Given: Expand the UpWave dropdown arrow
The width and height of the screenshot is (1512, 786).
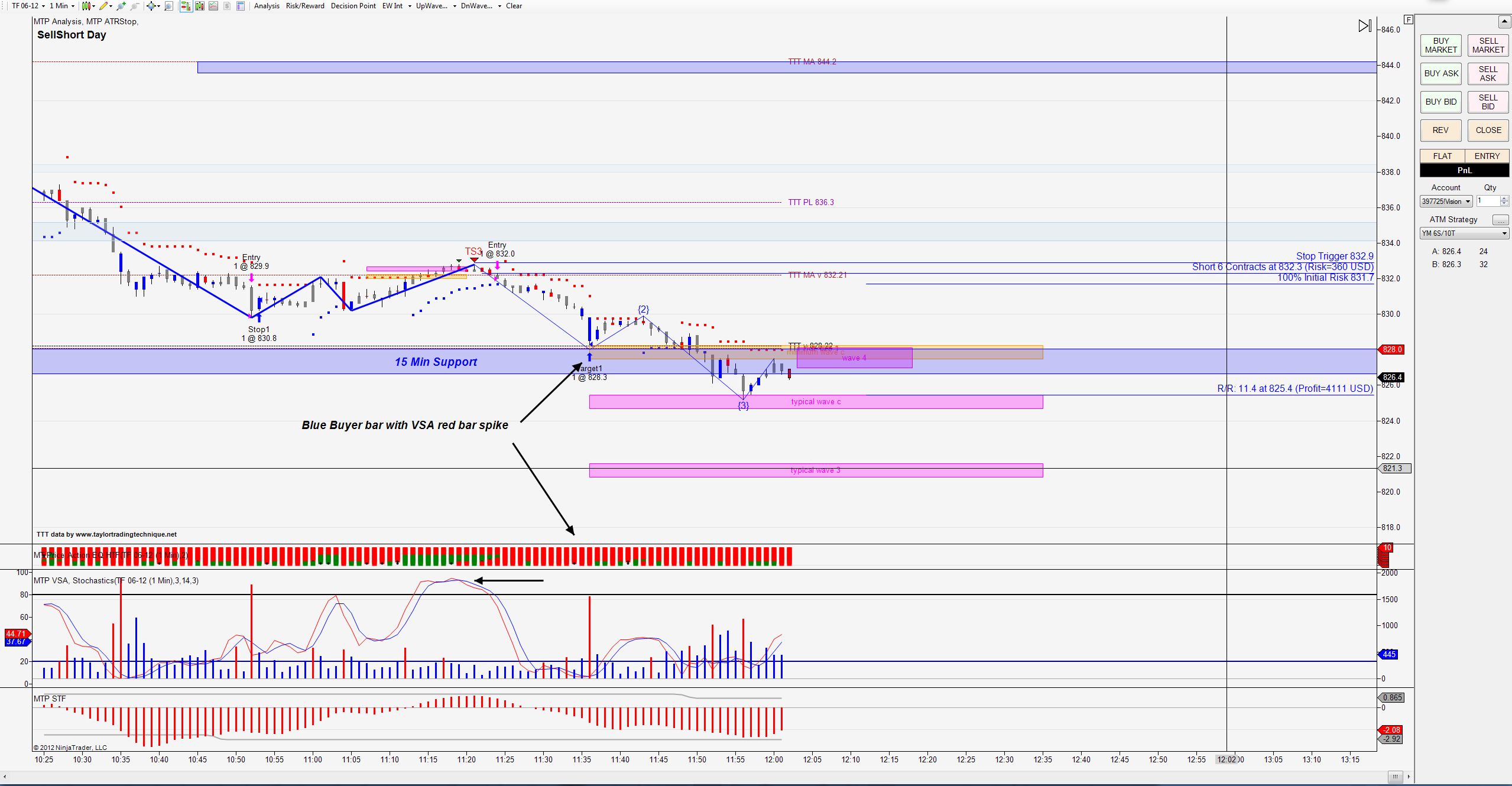Looking at the screenshot, I should pos(455,6).
